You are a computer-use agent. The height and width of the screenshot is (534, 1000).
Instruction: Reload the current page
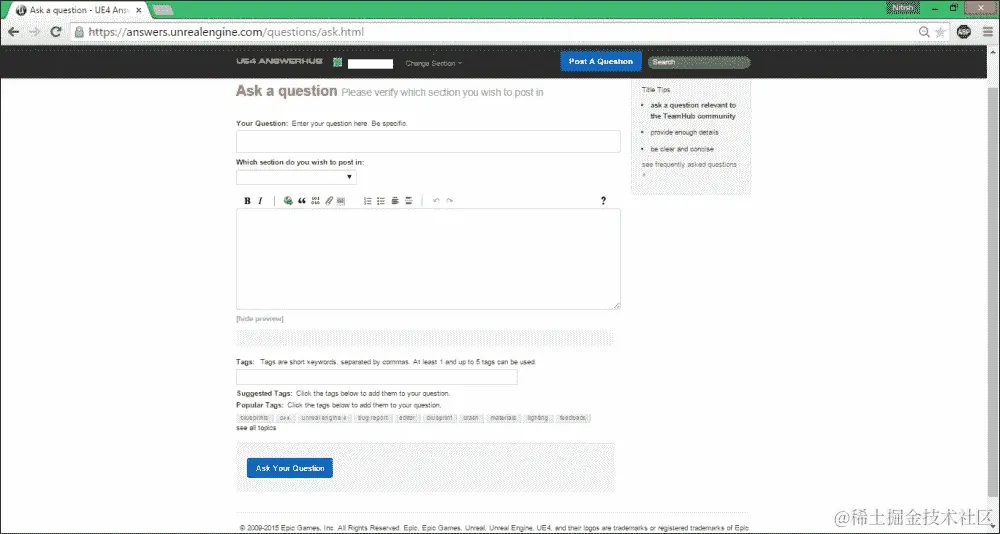[56, 32]
